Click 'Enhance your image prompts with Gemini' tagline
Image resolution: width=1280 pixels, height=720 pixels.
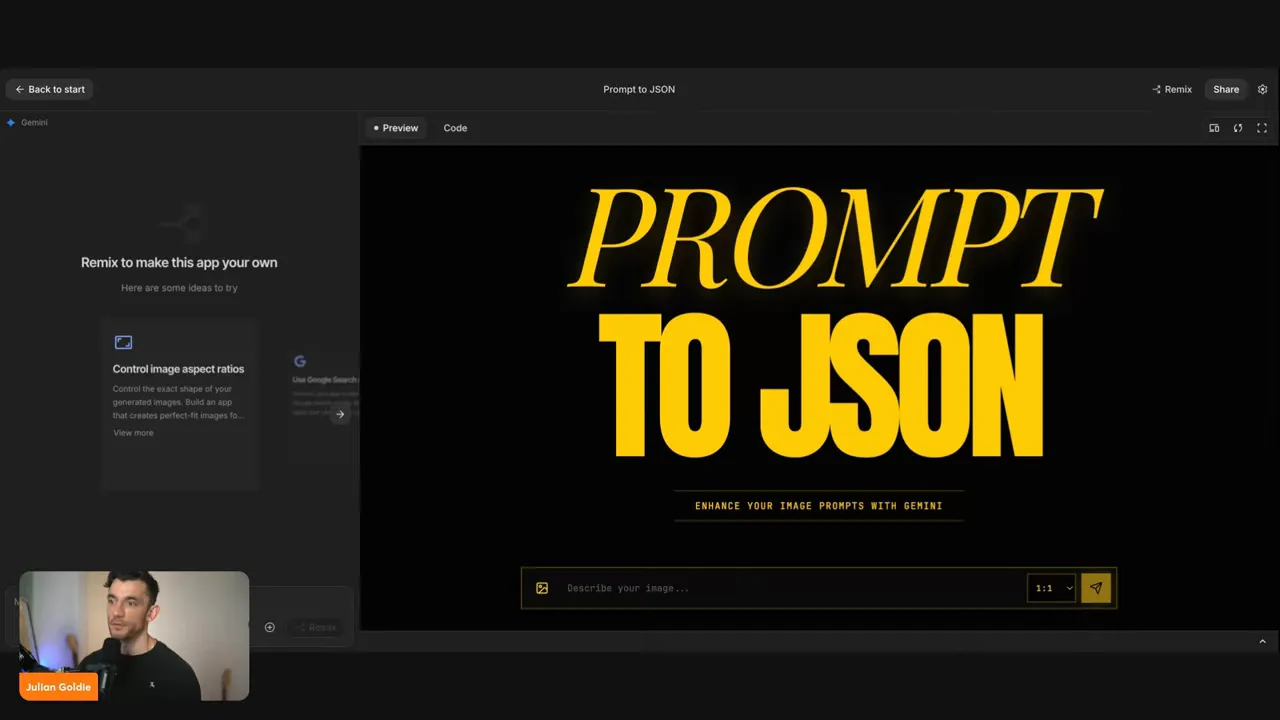pyautogui.click(x=819, y=506)
